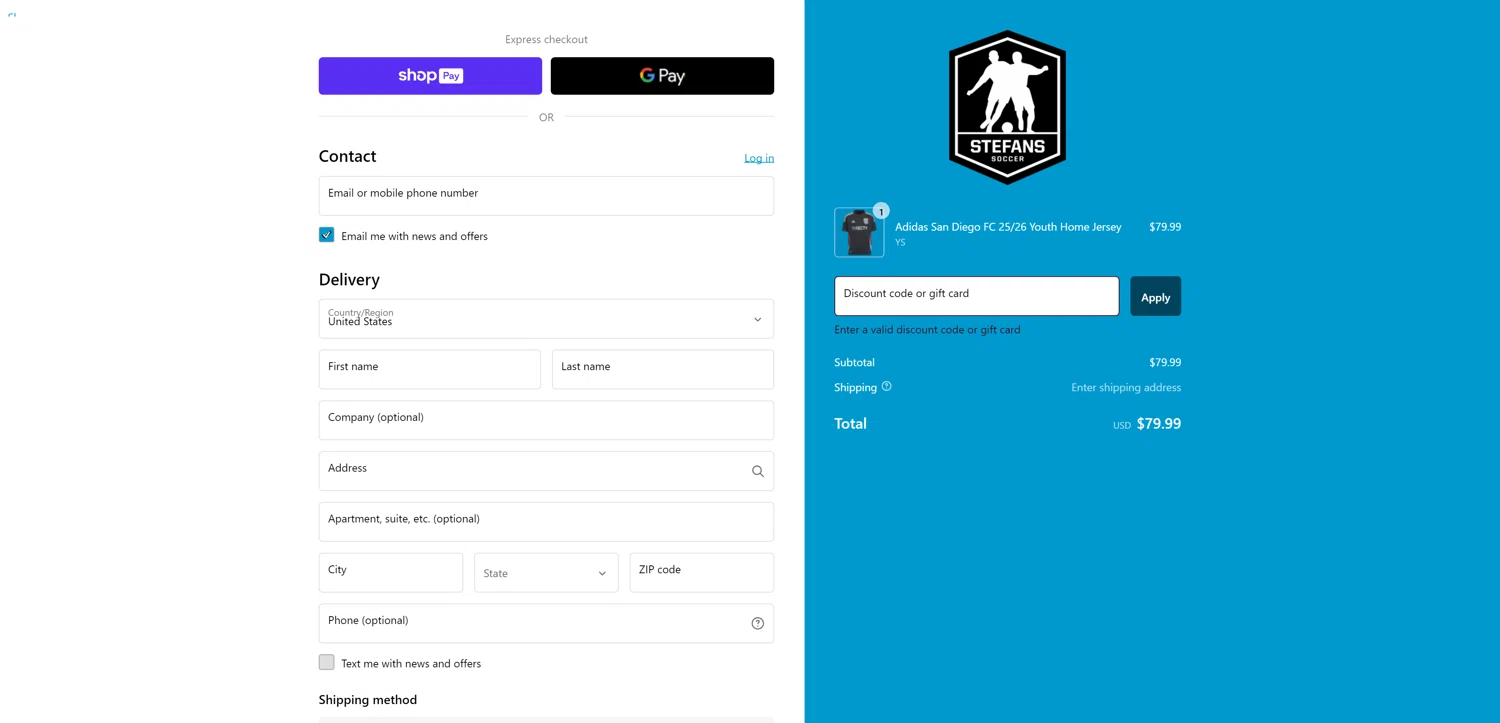Image resolution: width=1500 pixels, height=723 pixels.
Task: Click the YS size label
Action: (900, 243)
